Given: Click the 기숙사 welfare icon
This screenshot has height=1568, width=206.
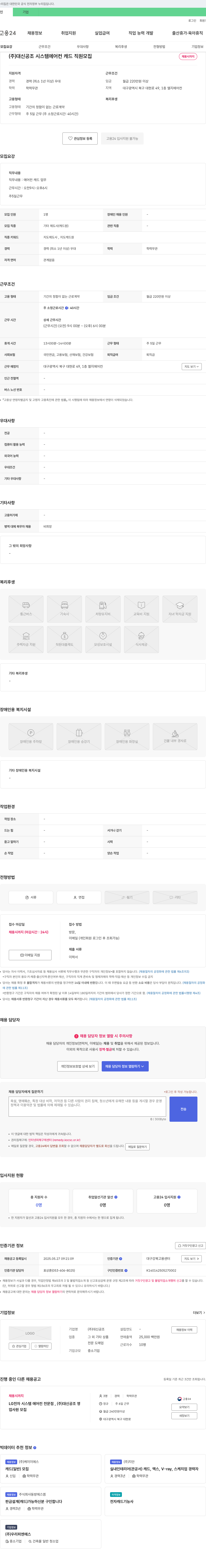Looking at the screenshot, I should tap(64, 609).
